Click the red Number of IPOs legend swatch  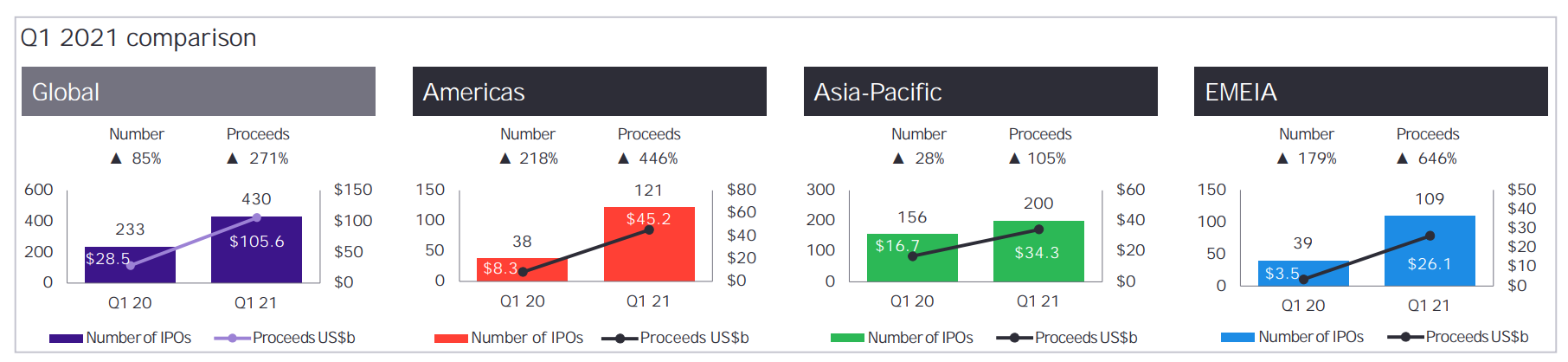[x=451, y=339]
